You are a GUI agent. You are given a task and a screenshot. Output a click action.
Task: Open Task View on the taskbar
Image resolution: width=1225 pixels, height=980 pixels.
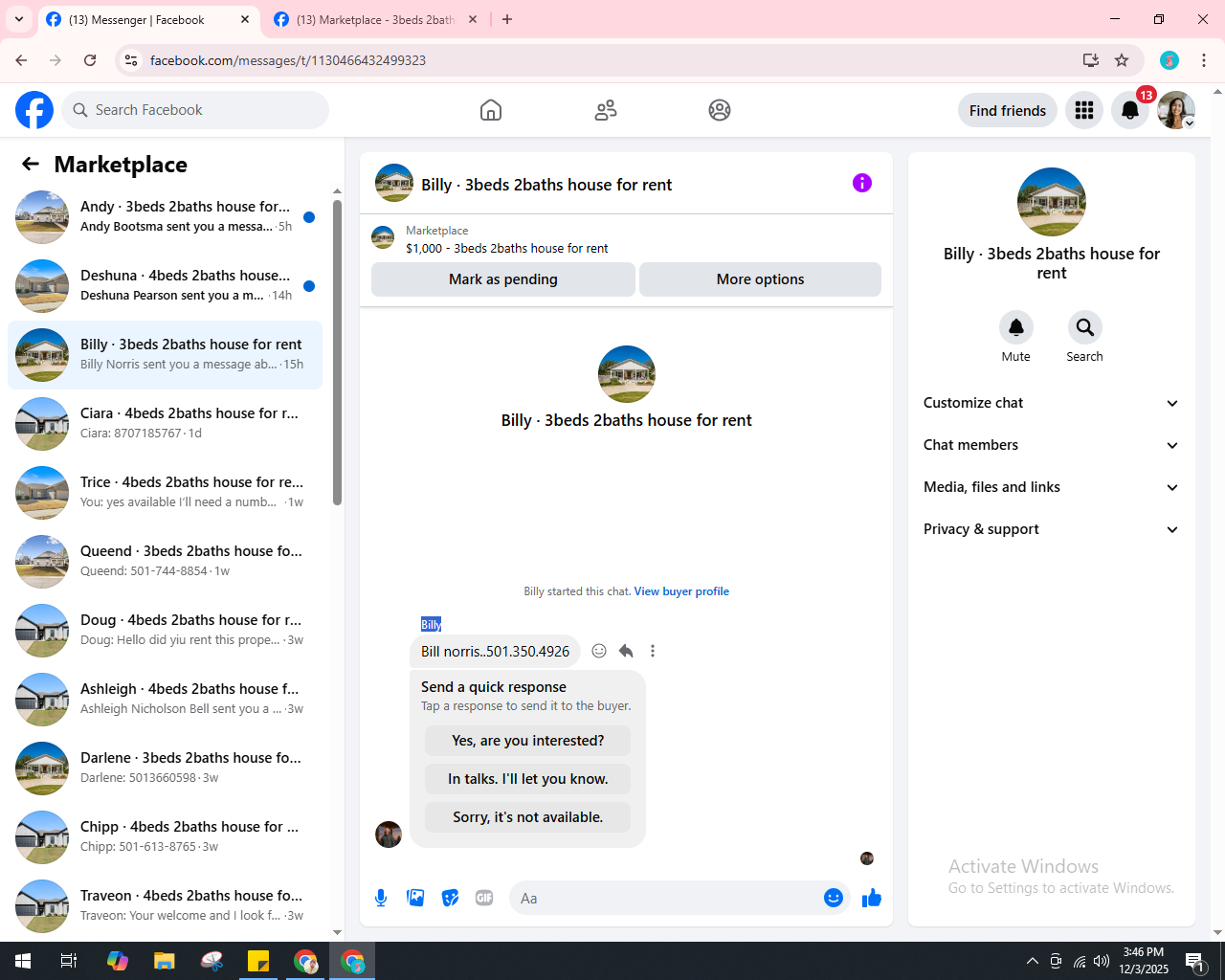point(69,961)
